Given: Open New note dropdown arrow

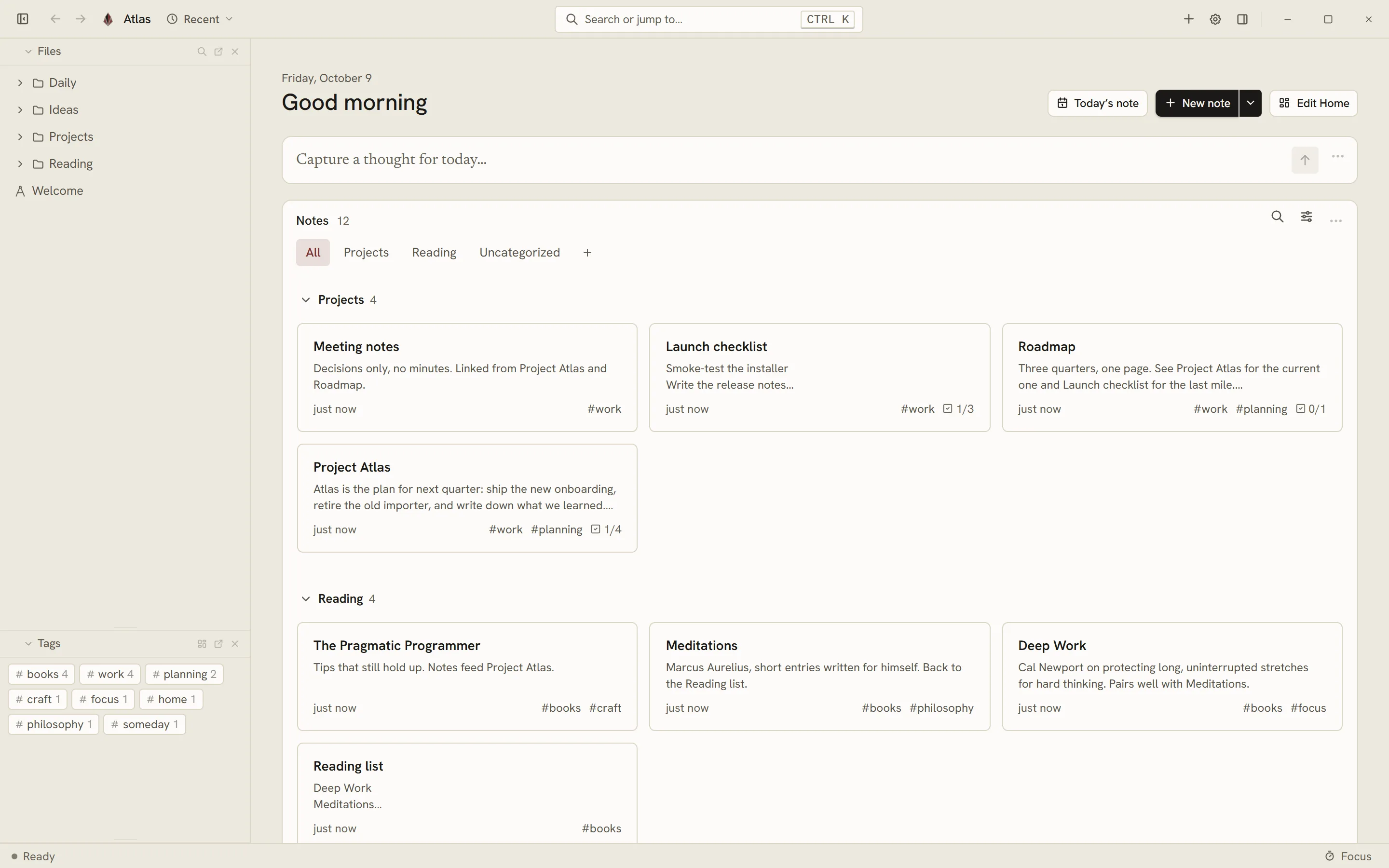Looking at the screenshot, I should coord(1251,103).
